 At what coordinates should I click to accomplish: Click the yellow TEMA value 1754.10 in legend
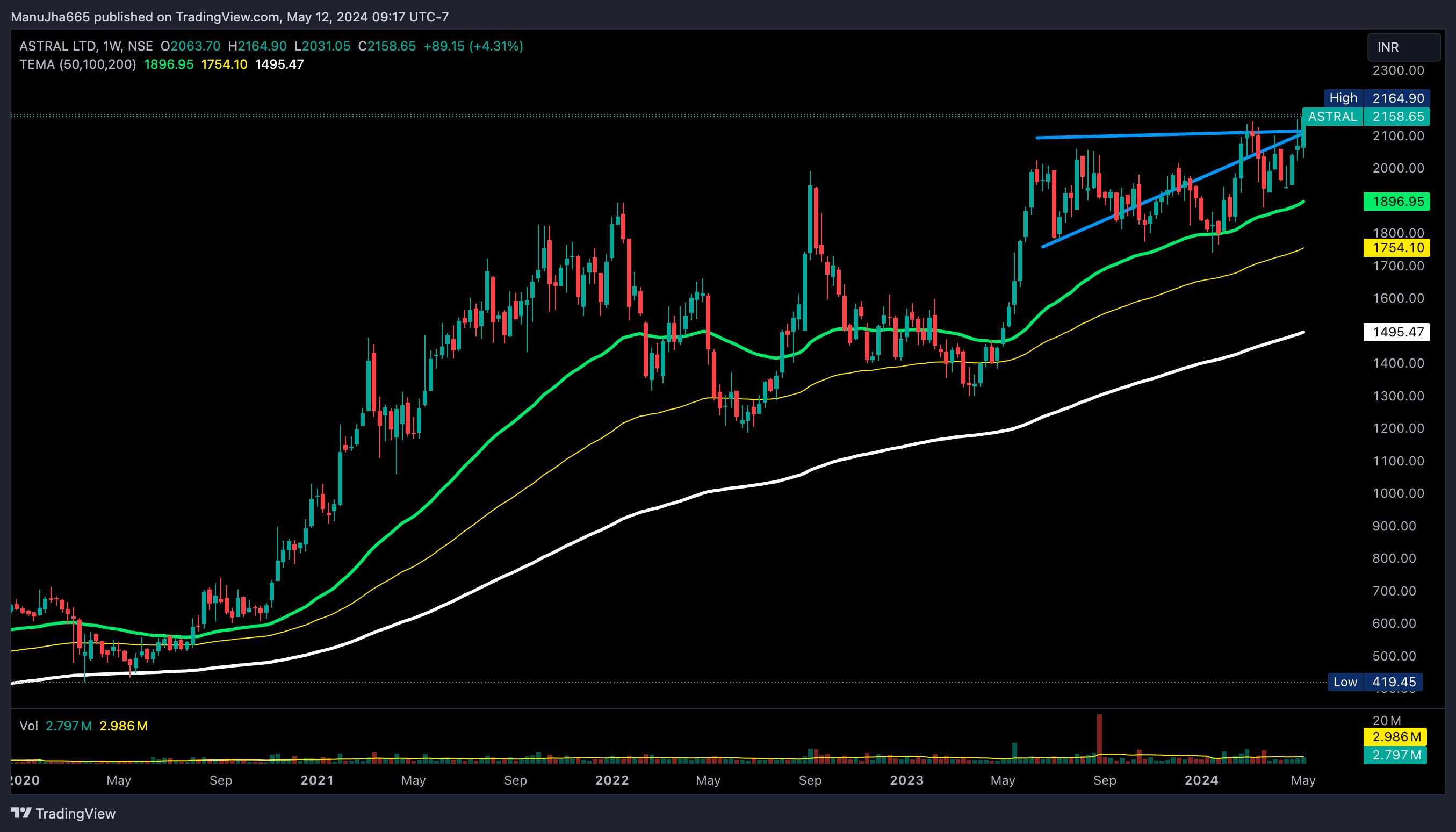(x=224, y=64)
